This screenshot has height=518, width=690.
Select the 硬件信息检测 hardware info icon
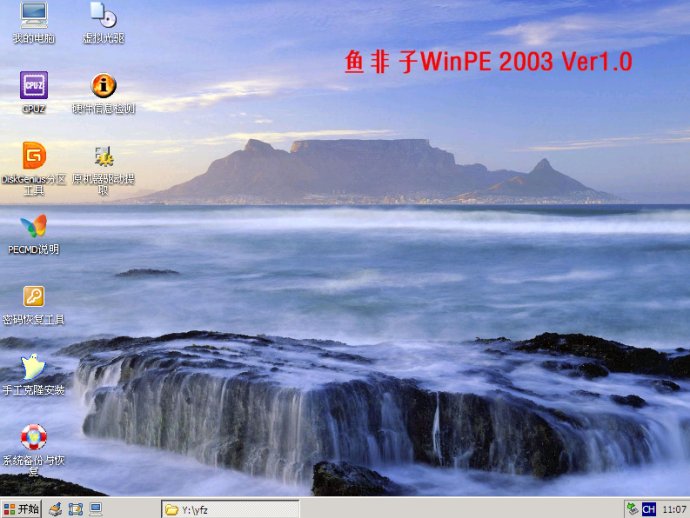(x=103, y=85)
